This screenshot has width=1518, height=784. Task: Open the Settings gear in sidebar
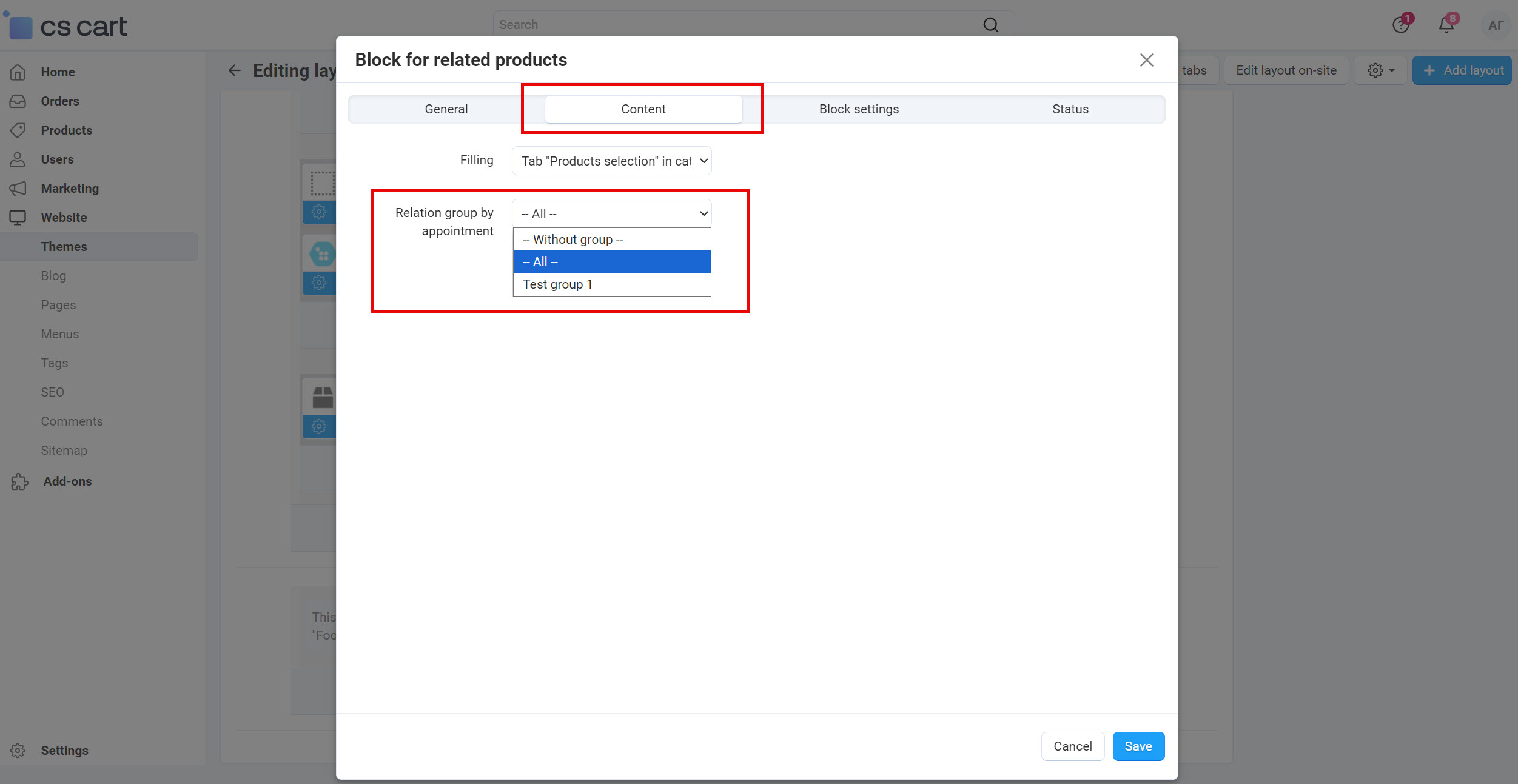click(x=18, y=751)
